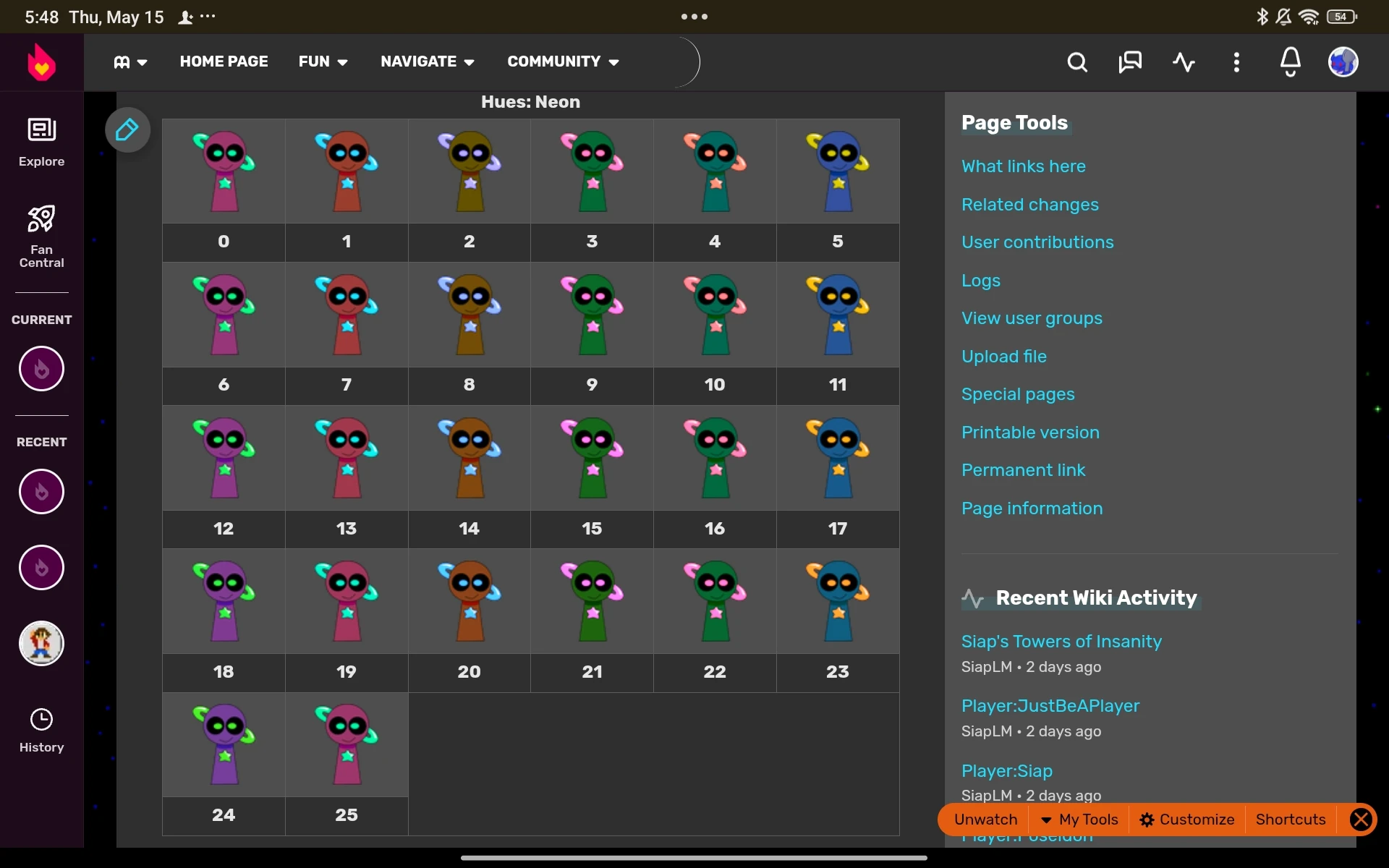Open the What links here link

pyautogui.click(x=1023, y=166)
